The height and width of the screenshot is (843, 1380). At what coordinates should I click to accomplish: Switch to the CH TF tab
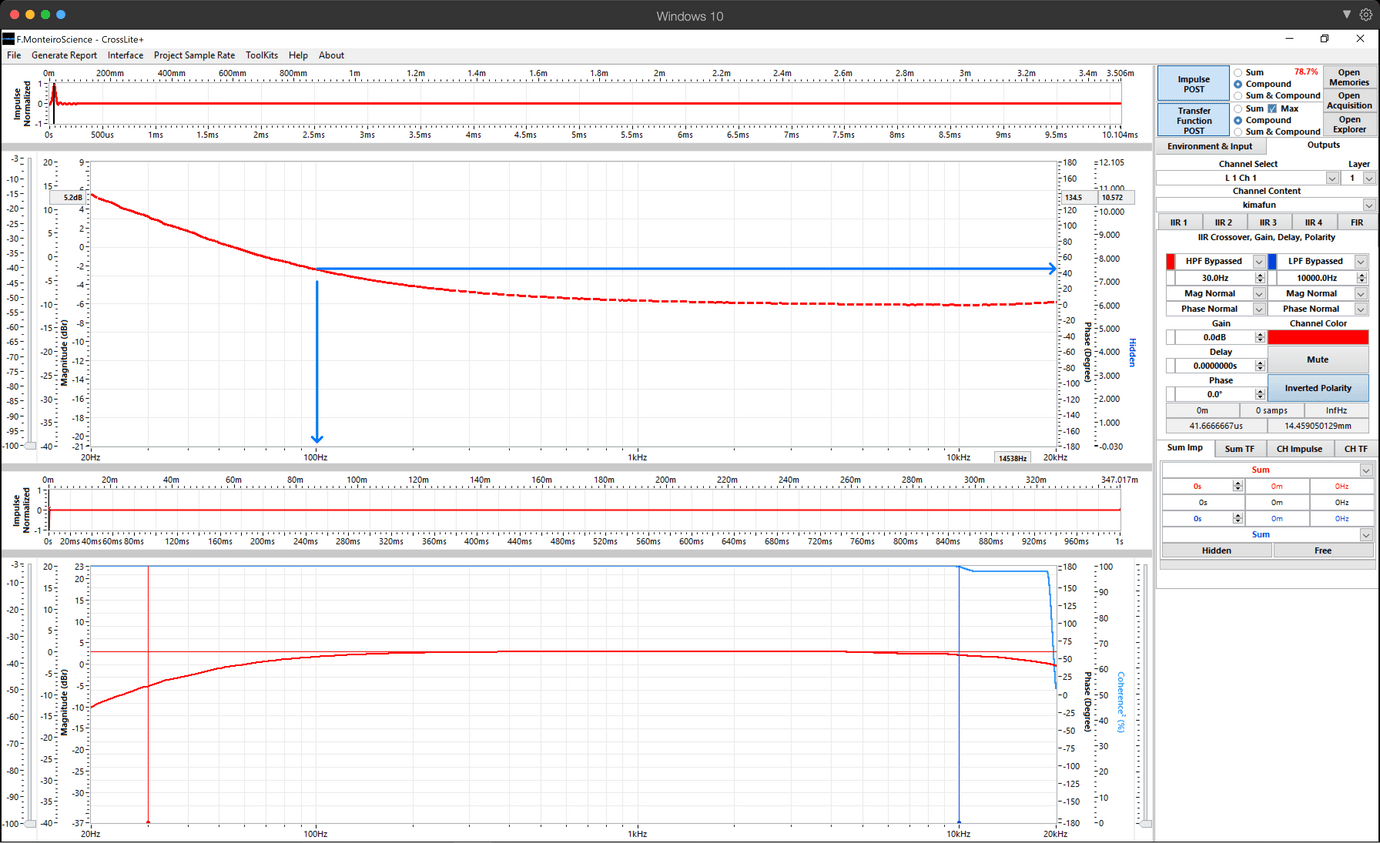[1356, 449]
